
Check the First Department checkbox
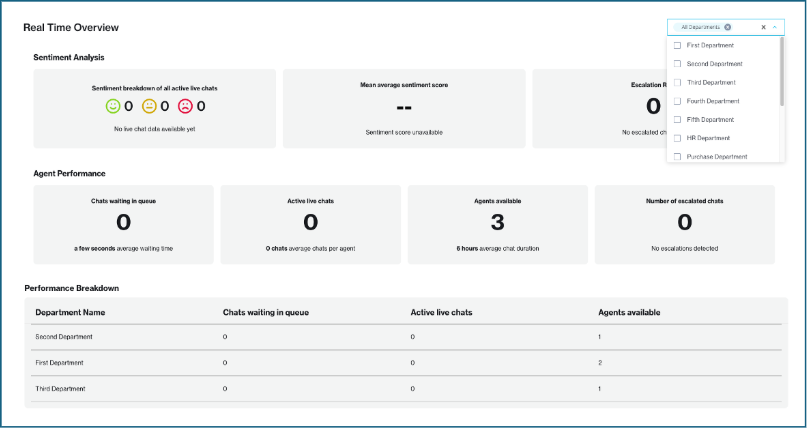tap(677, 45)
